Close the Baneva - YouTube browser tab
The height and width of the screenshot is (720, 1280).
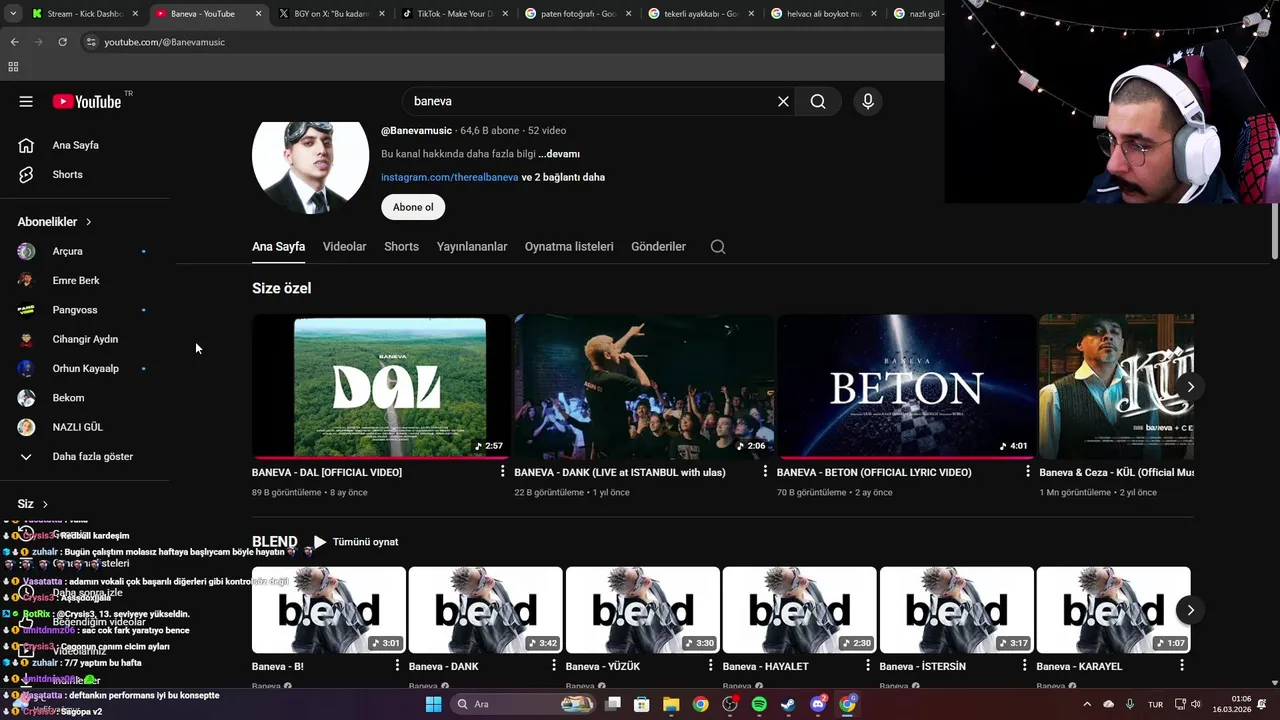(x=259, y=14)
